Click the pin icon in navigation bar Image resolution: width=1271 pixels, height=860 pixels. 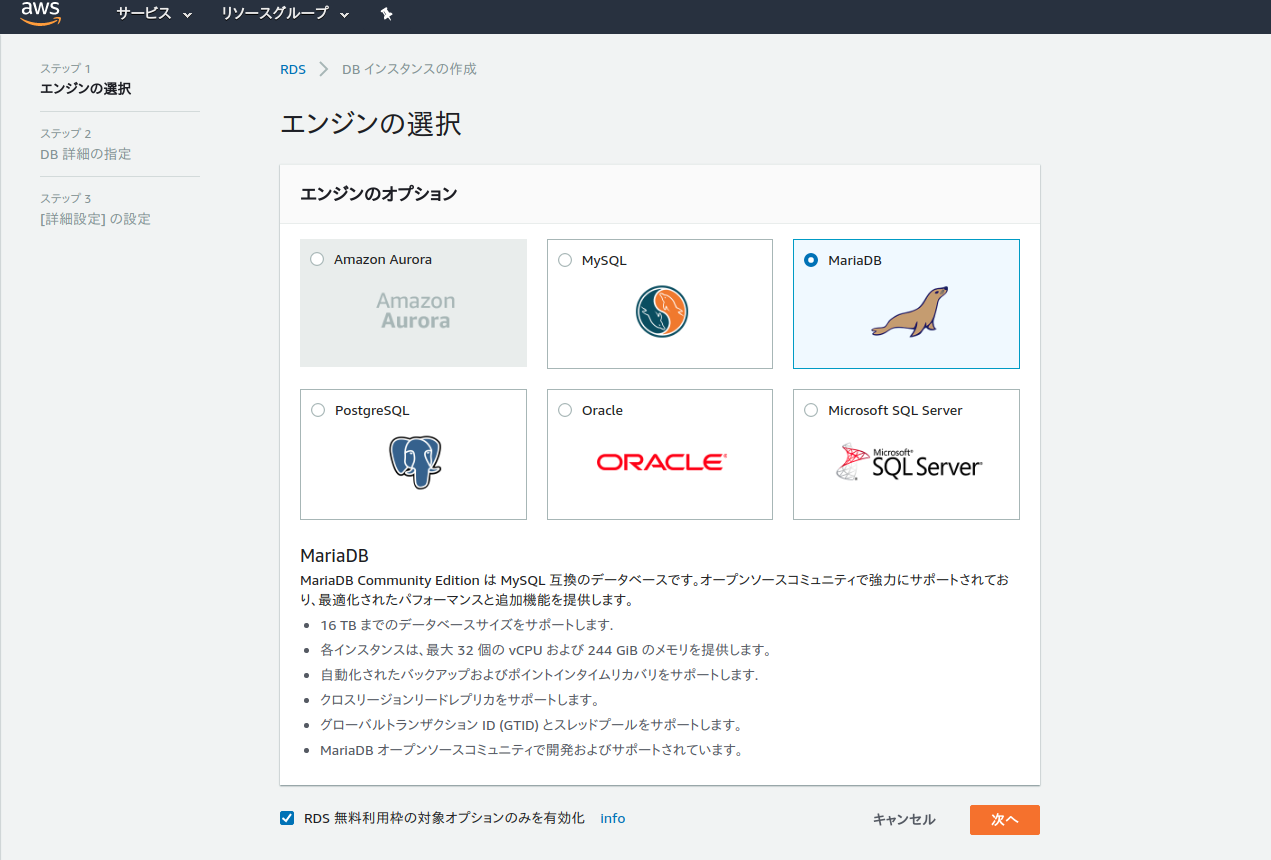[386, 14]
